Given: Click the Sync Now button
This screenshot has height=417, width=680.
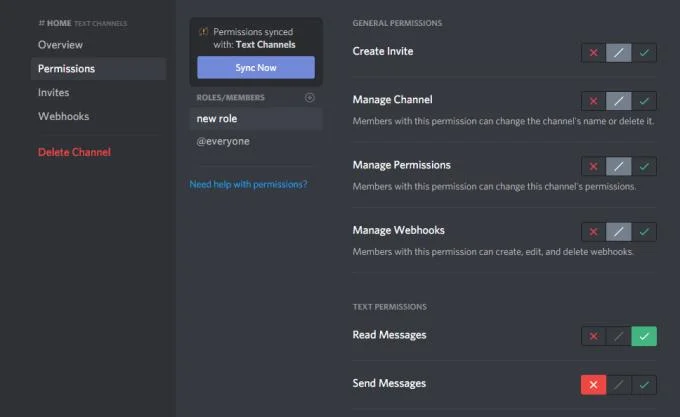Looking at the screenshot, I should pyautogui.click(x=256, y=68).
